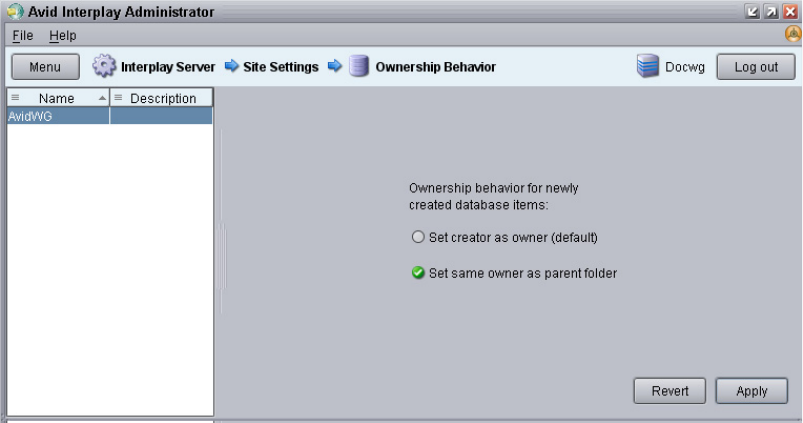Click the Avid Interplay Administrator title bar icon
803x423 pixels.
point(15,11)
